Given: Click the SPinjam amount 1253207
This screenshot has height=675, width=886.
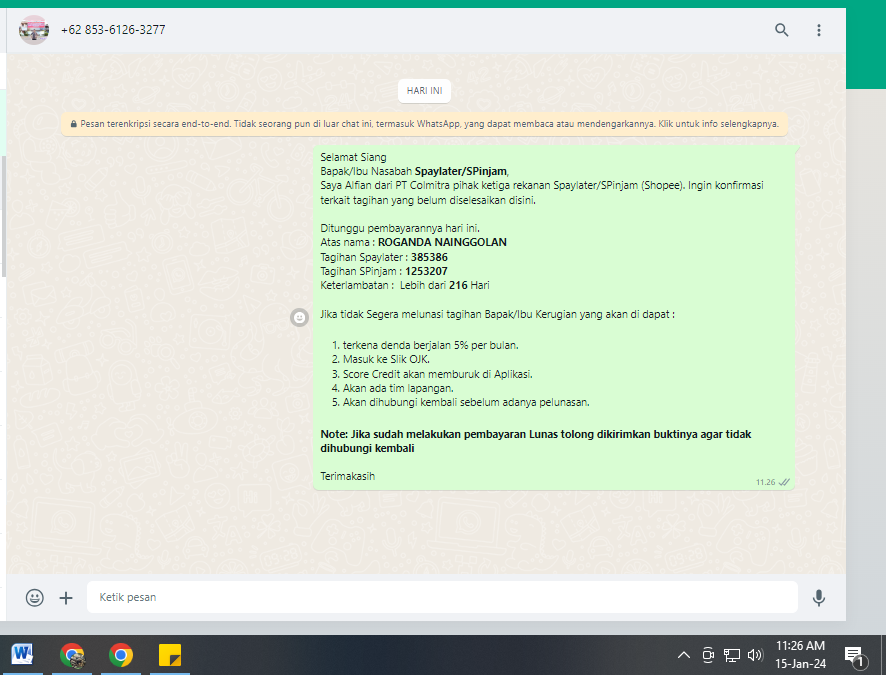Looking at the screenshot, I should tap(426, 271).
